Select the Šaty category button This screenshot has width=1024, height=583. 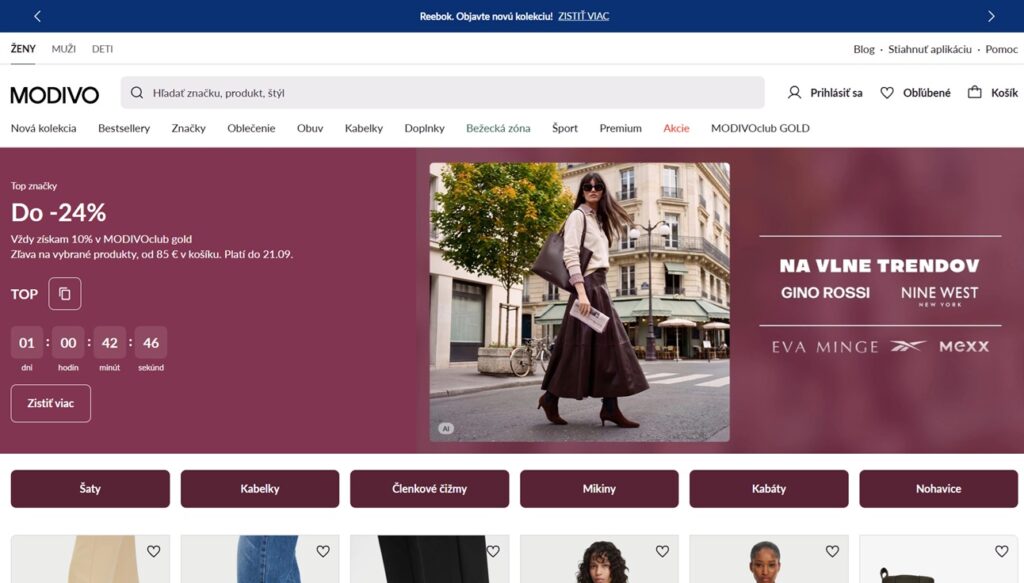point(90,488)
